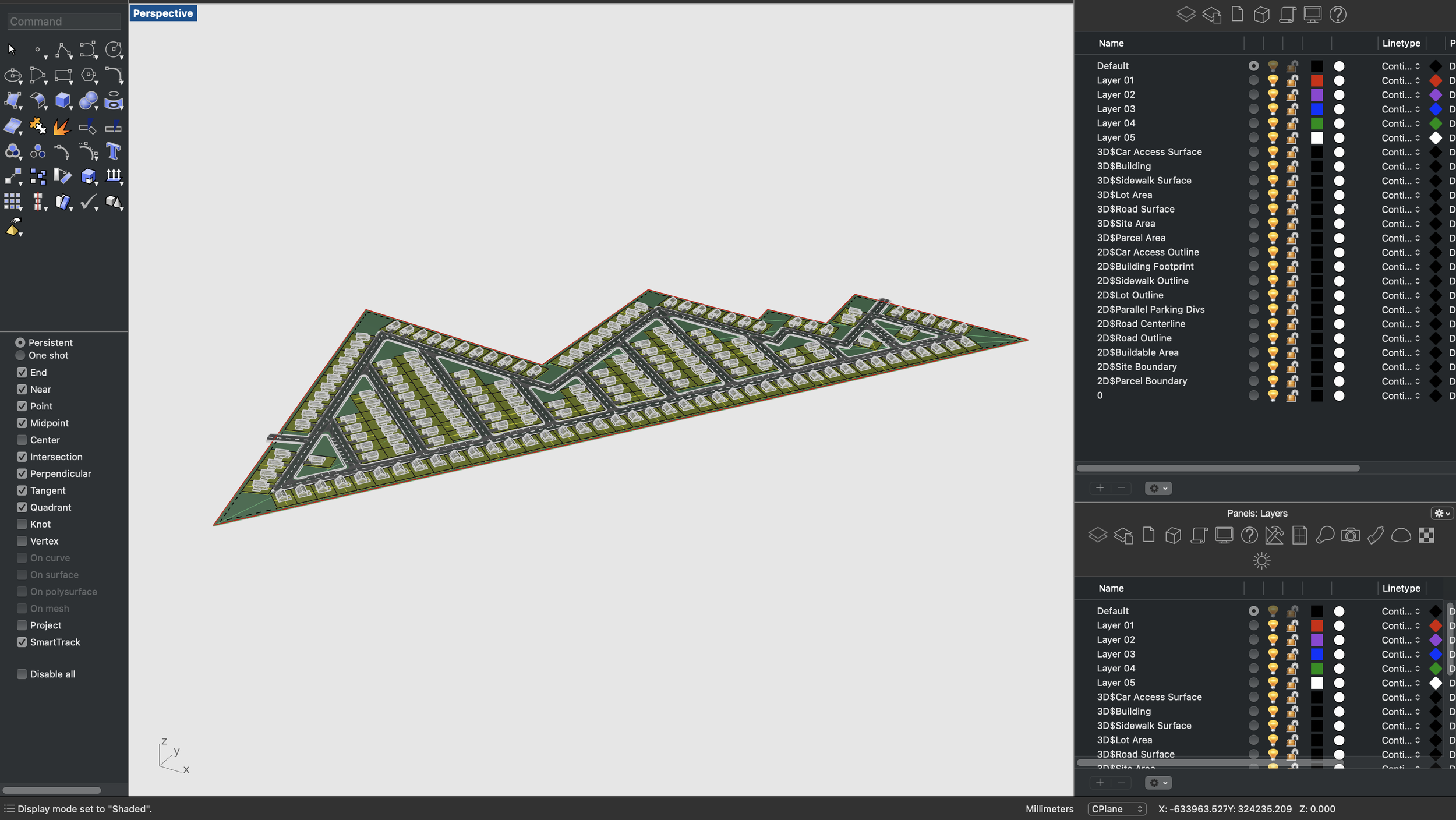The height and width of the screenshot is (820, 1456).
Task: Hide the 3D$Building layer lightbulb
Action: pyautogui.click(x=1273, y=166)
